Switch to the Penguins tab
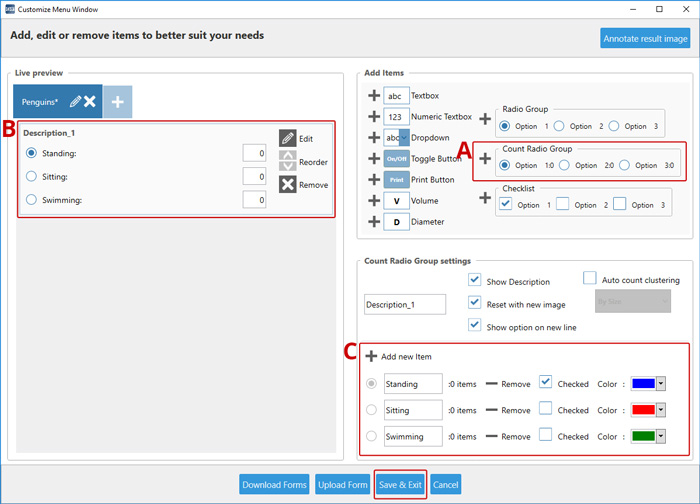The width and height of the screenshot is (700, 504). tap(40, 102)
